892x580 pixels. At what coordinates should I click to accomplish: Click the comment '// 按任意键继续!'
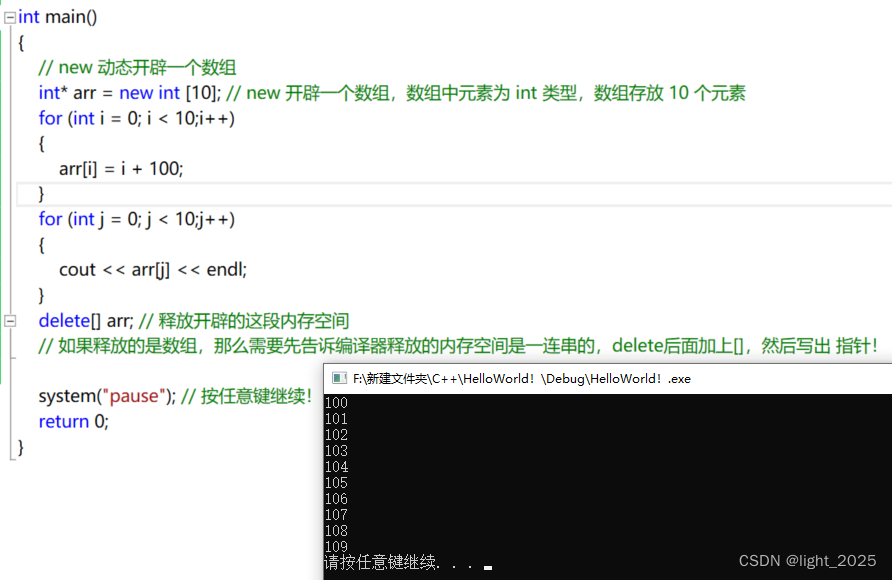click(246, 396)
